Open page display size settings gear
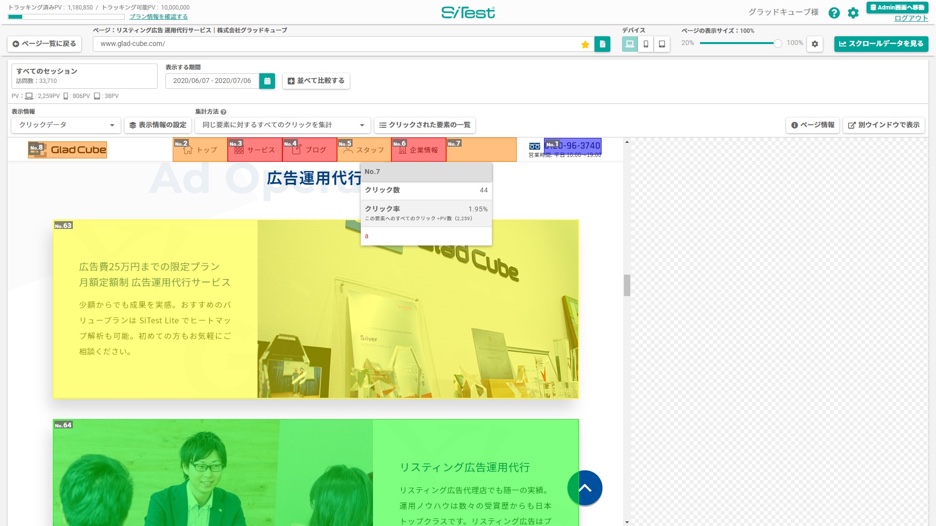 pos(815,44)
